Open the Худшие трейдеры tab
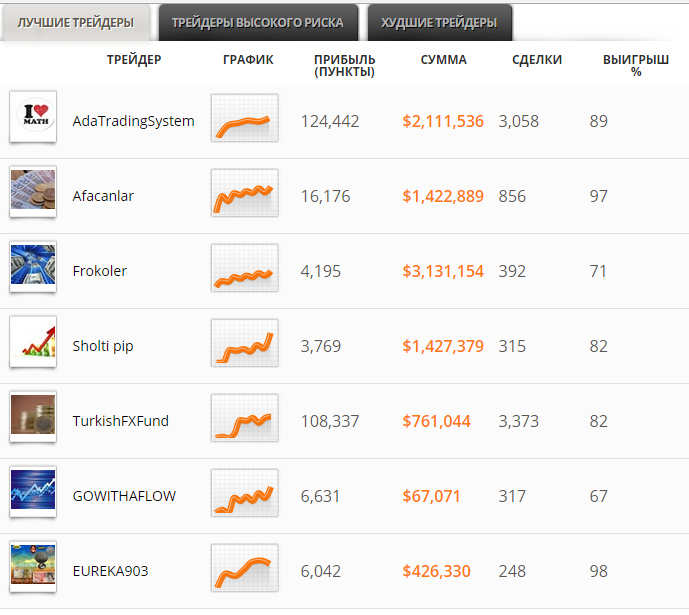The image size is (689, 615). click(x=438, y=22)
